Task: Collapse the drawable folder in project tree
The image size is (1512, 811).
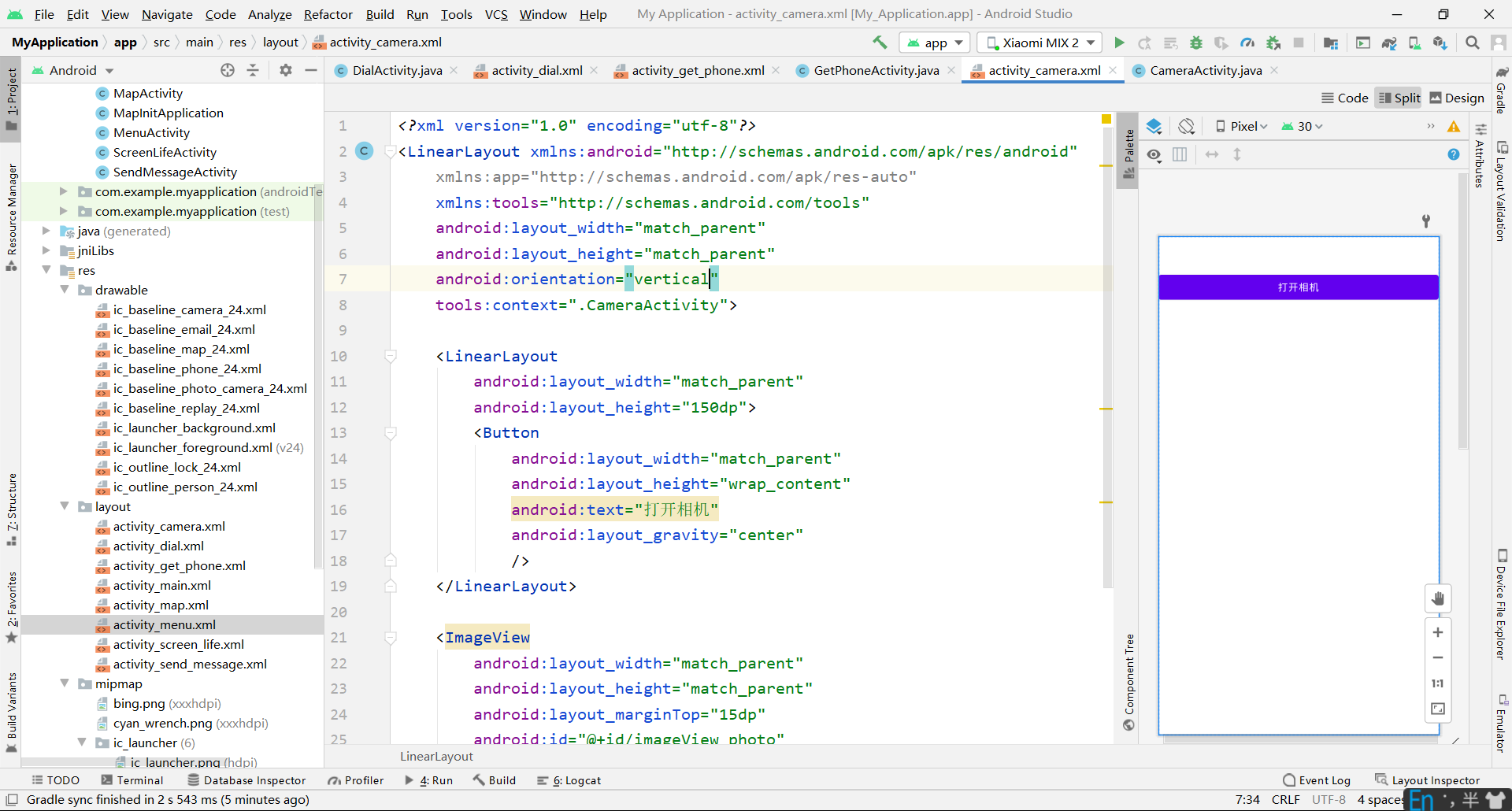Action: 65,290
